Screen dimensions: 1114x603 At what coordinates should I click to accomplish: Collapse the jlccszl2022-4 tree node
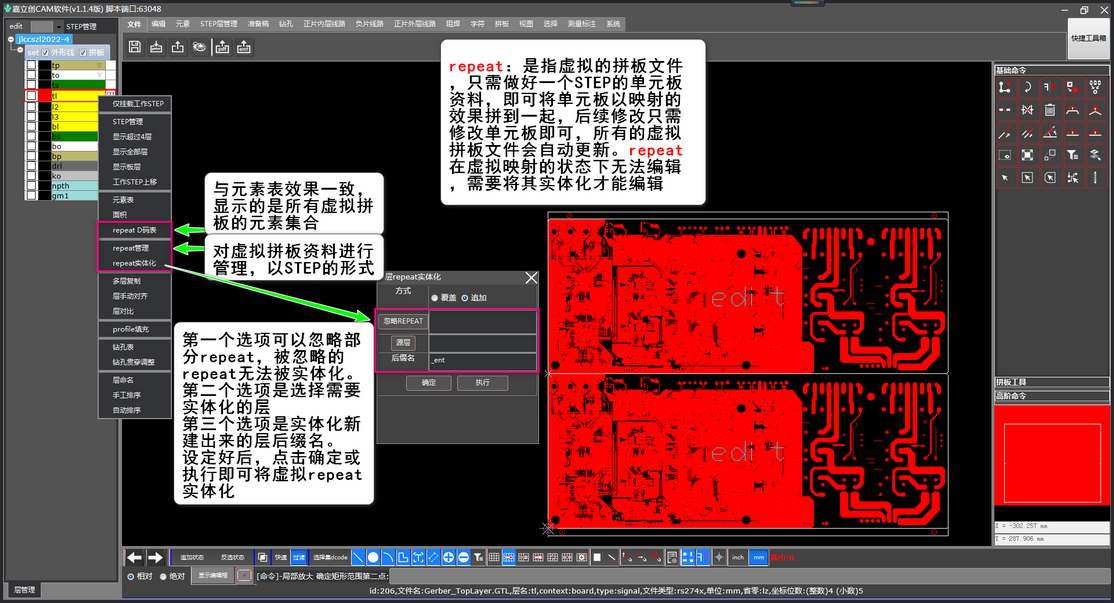11,39
